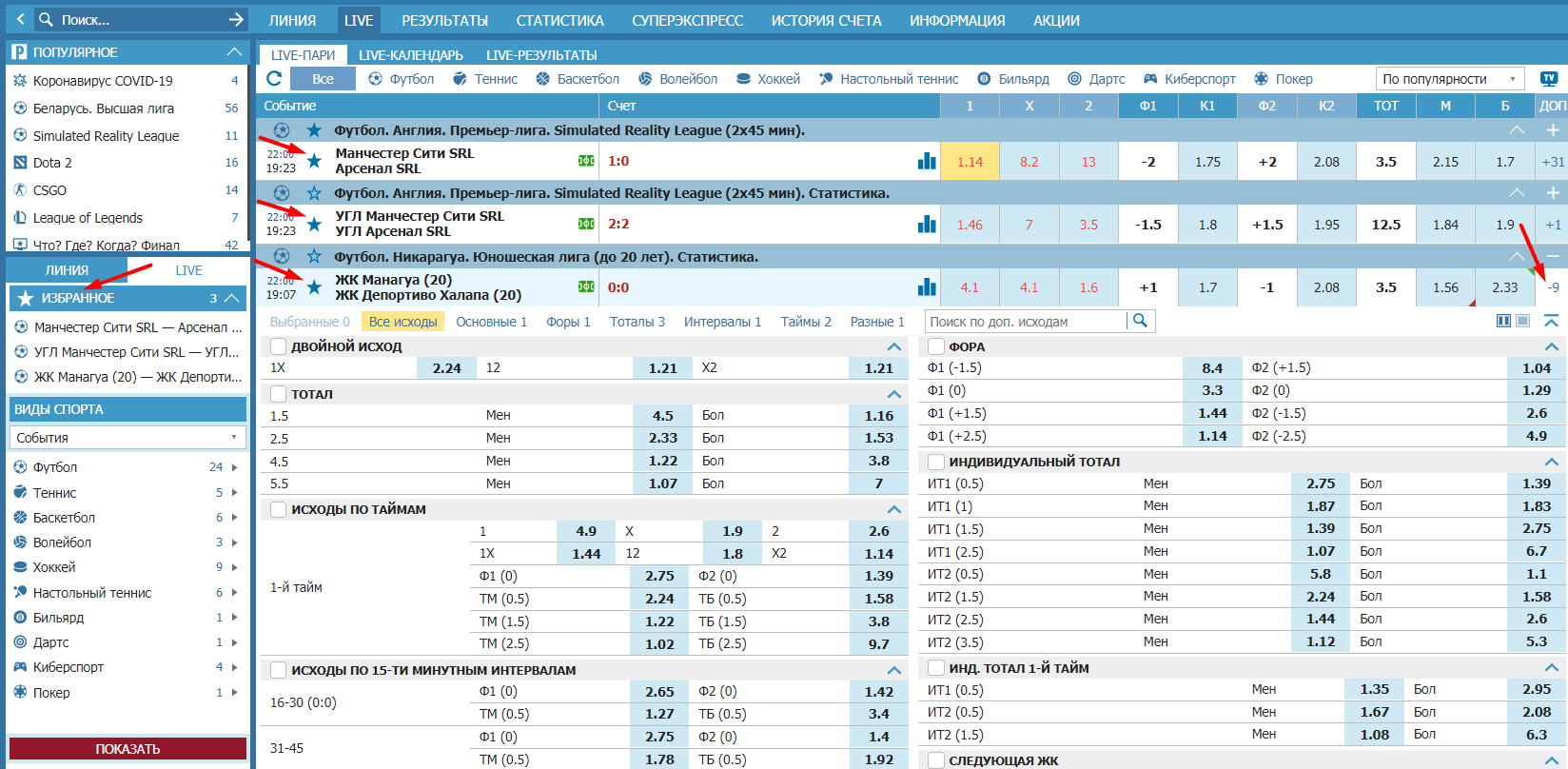Open statistics chart for Манчестер Сити SRL match
This screenshot has height=769, width=1568.
[x=927, y=161]
